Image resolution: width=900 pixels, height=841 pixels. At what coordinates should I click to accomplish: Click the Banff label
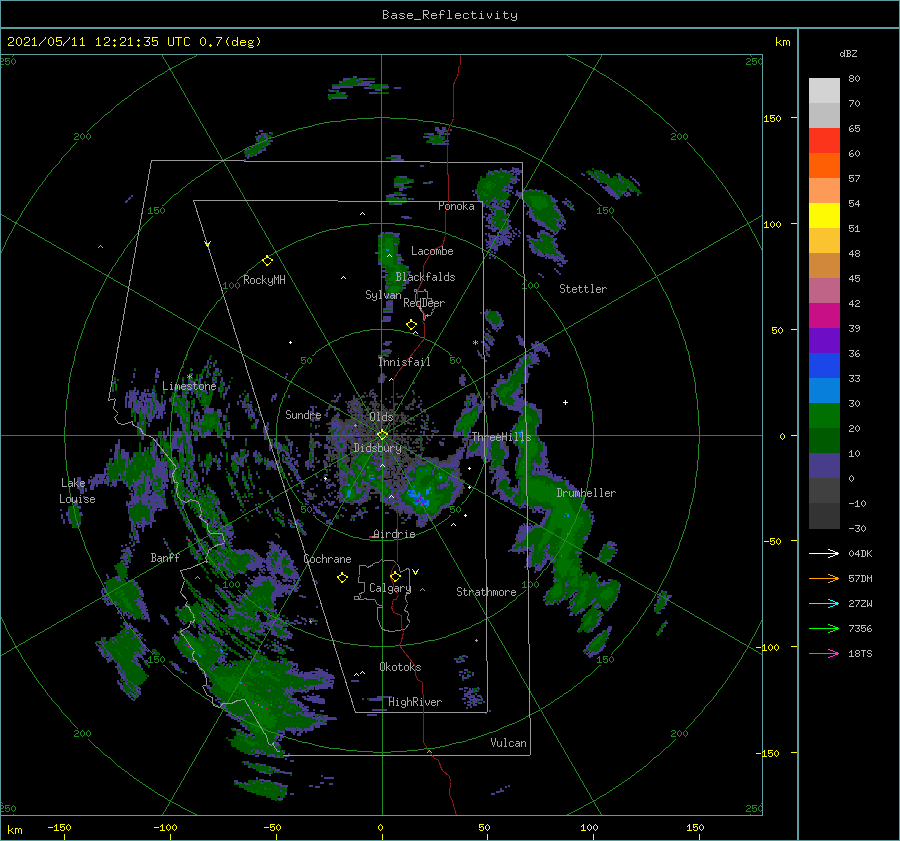coord(165,558)
